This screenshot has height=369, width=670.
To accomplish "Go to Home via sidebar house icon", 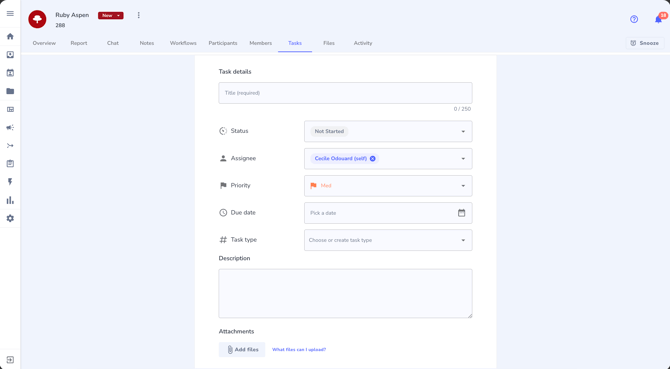I will pyautogui.click(x=10, y=36).
